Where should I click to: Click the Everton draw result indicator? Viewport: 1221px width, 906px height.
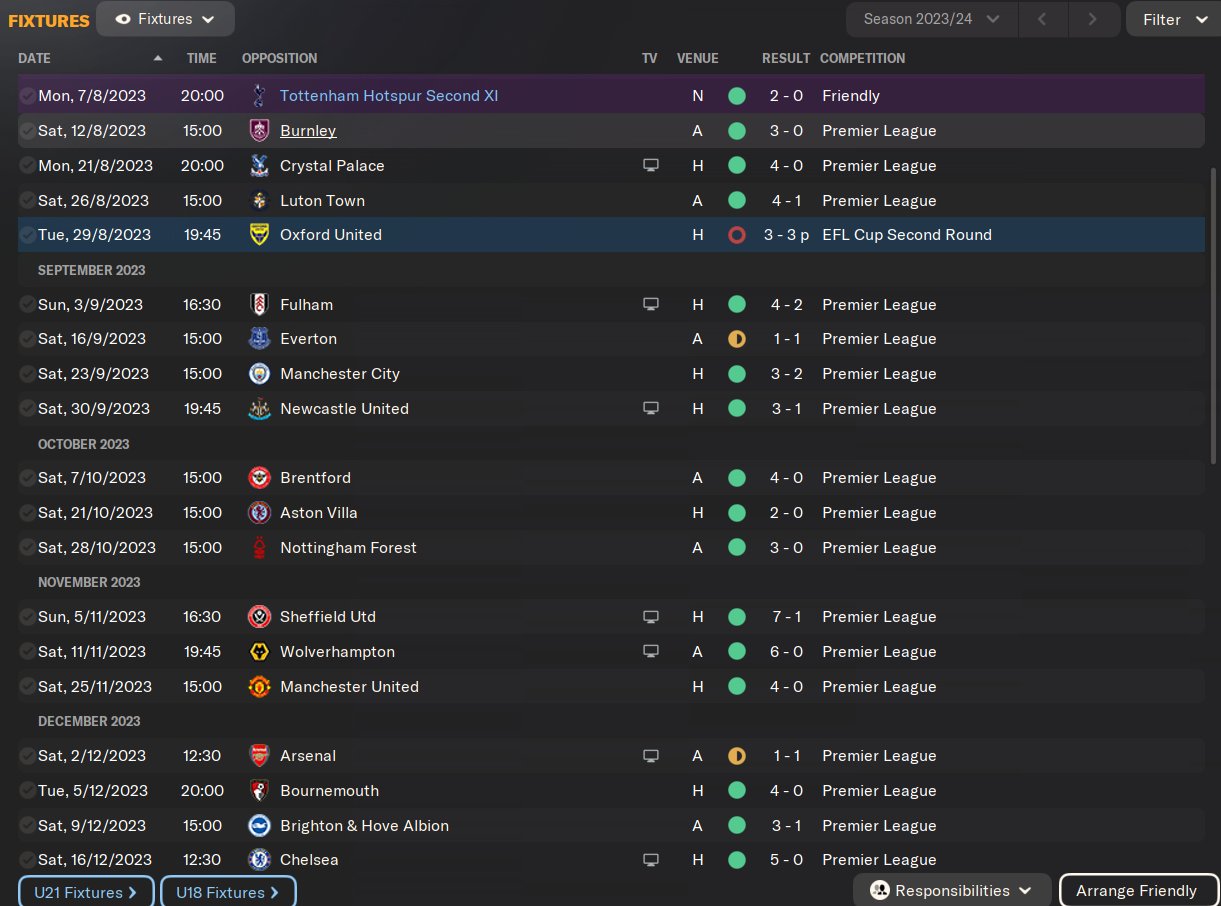(x=737, y=339)
